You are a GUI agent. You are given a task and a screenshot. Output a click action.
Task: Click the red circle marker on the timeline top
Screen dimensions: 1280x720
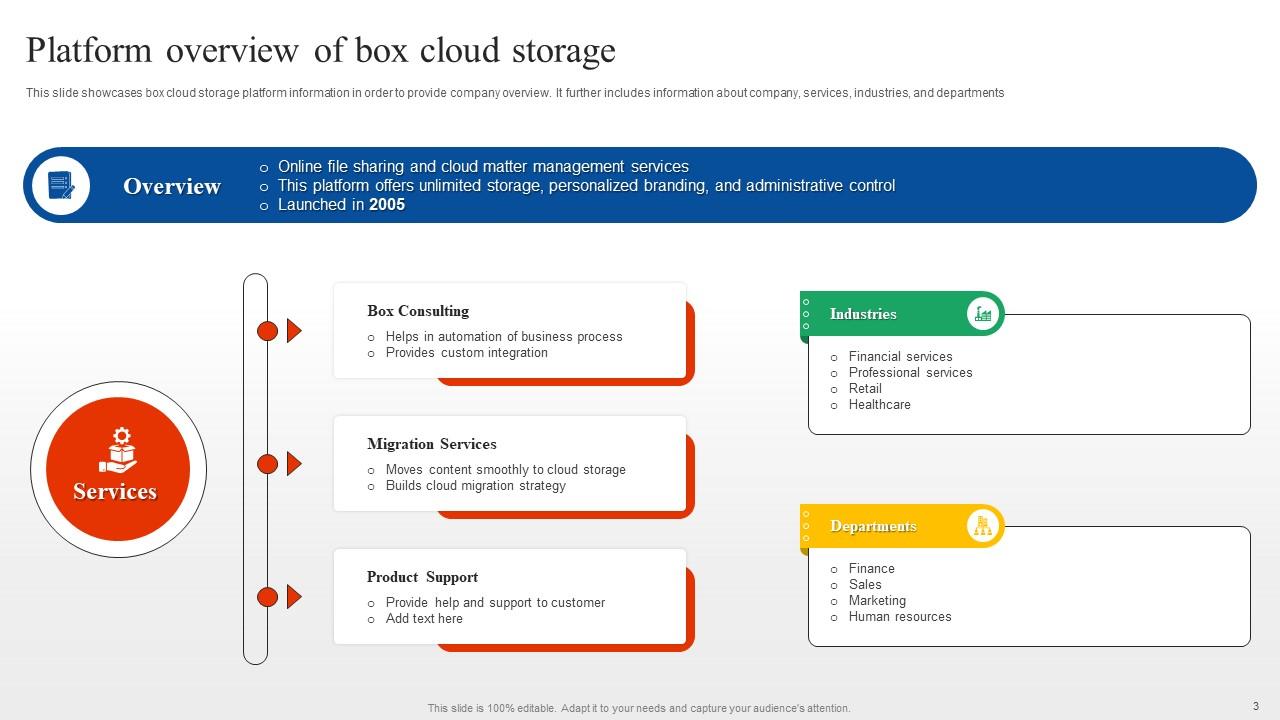click(x=266, y=330)
